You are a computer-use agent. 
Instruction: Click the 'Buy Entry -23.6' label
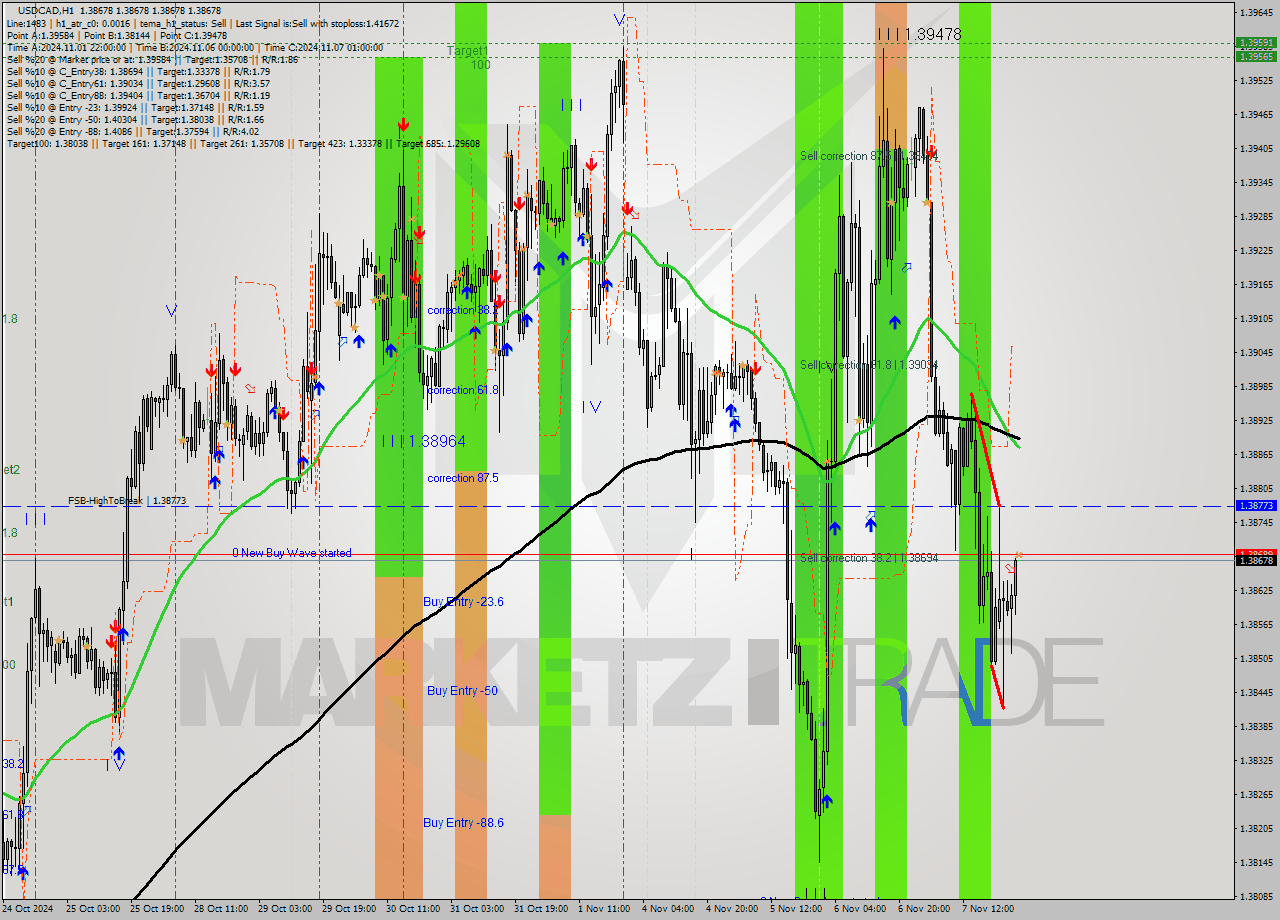pos(463,602)
